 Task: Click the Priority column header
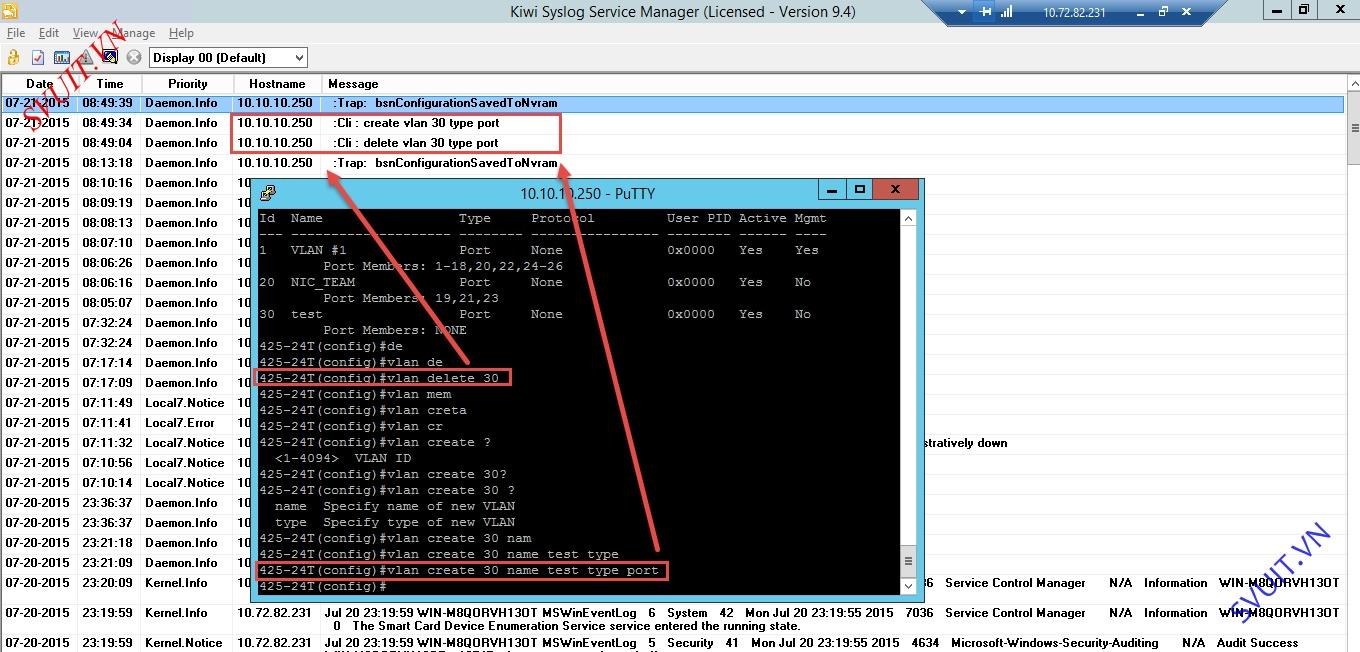188,84
